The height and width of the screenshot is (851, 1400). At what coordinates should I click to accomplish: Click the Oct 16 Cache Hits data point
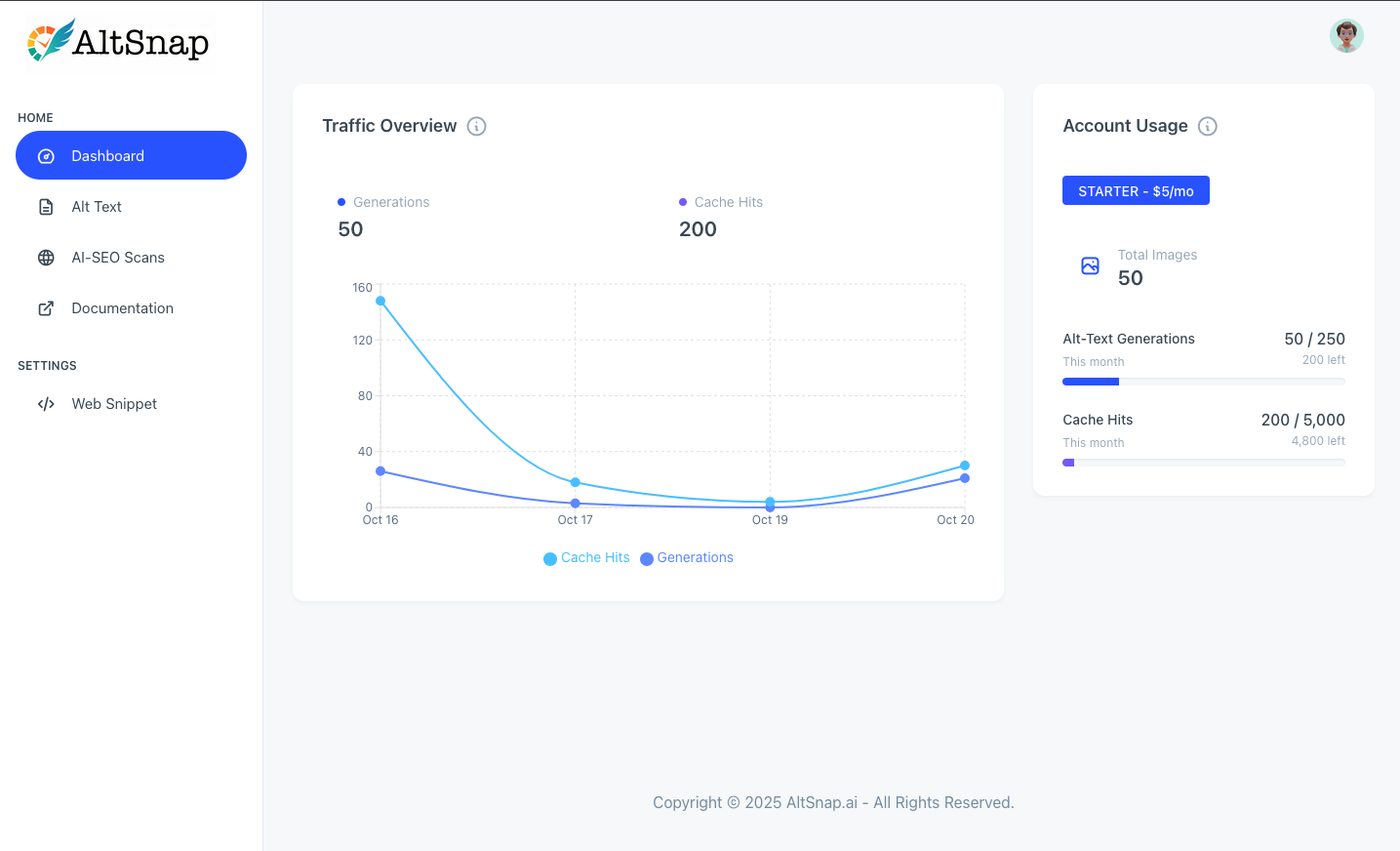[380, 301]
